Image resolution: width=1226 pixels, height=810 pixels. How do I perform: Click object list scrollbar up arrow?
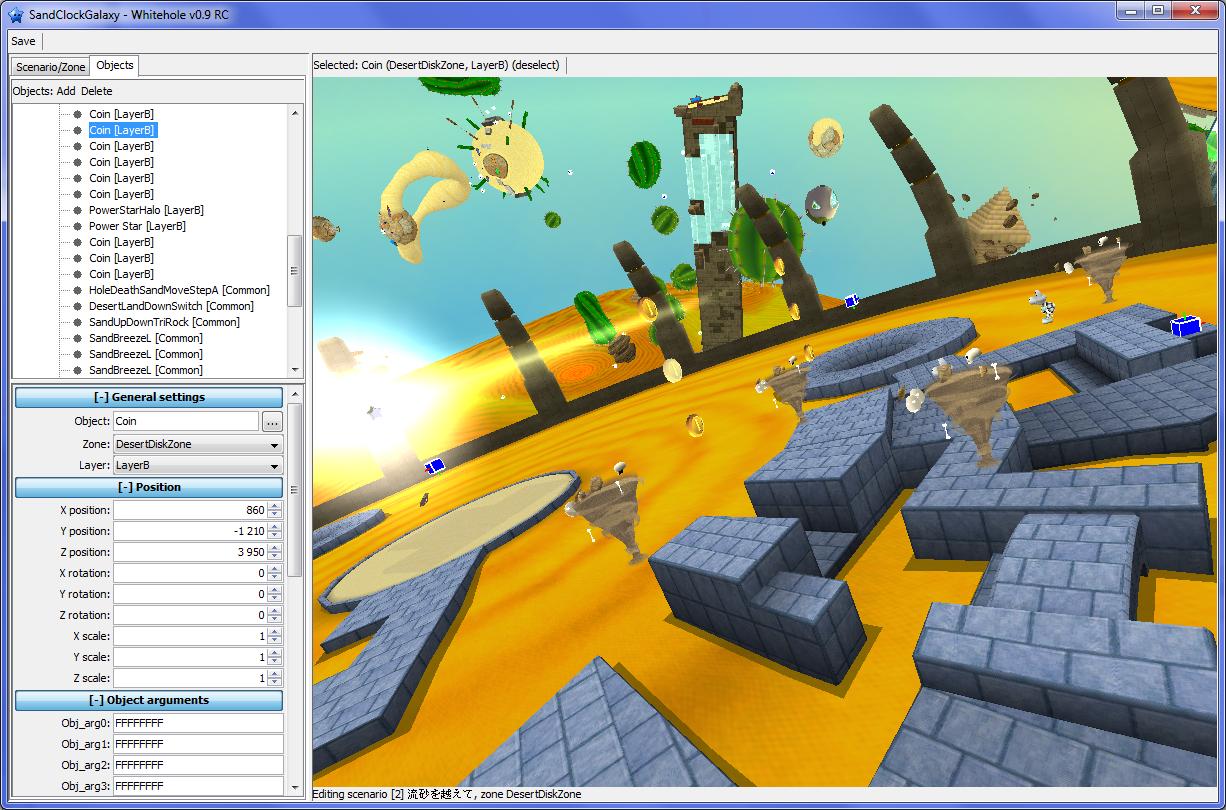click(x=295, y=112)
